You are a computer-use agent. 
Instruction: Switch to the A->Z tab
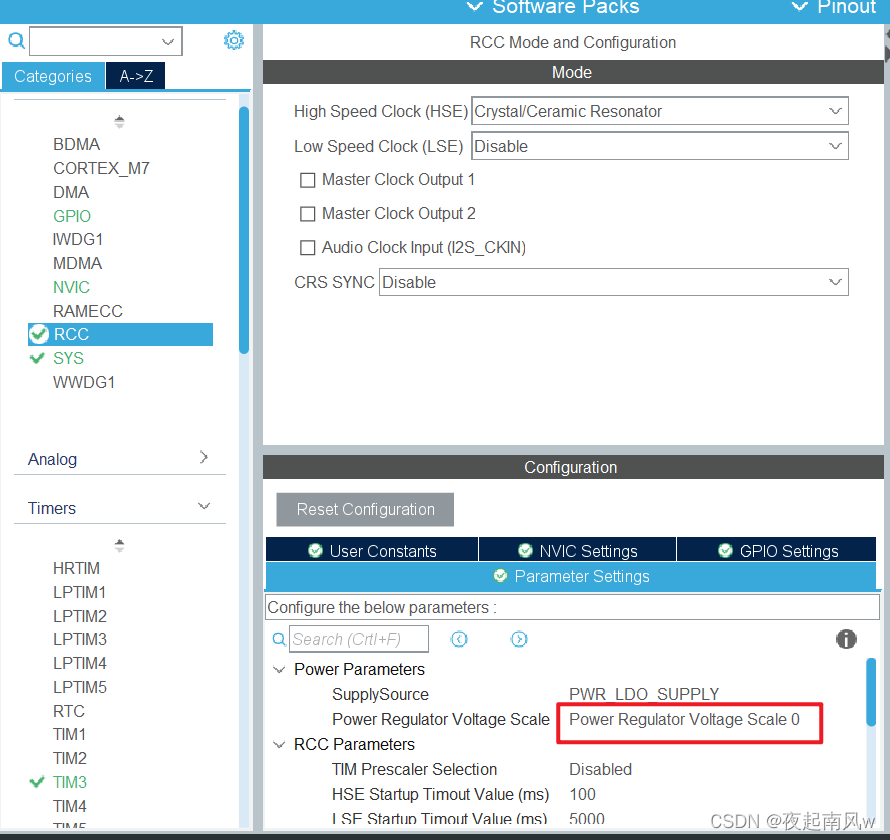(x=134, y=75)
